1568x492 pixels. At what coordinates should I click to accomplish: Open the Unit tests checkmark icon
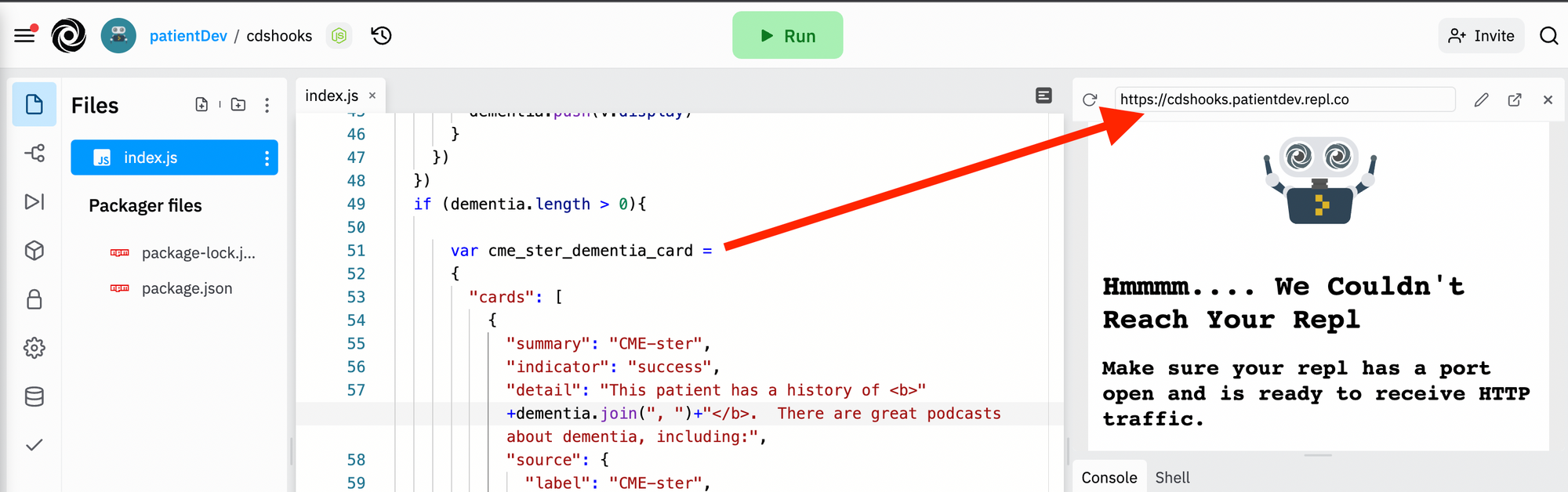click(34, 445)
